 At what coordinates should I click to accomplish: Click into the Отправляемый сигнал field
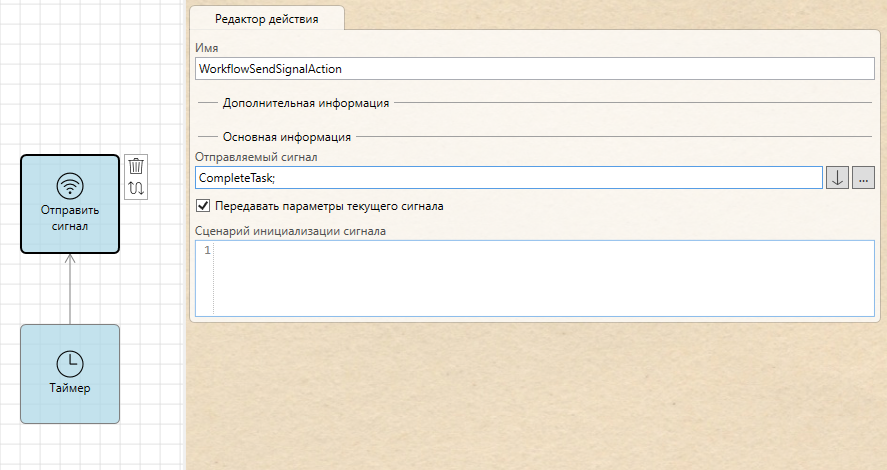(x=509, y=178)
